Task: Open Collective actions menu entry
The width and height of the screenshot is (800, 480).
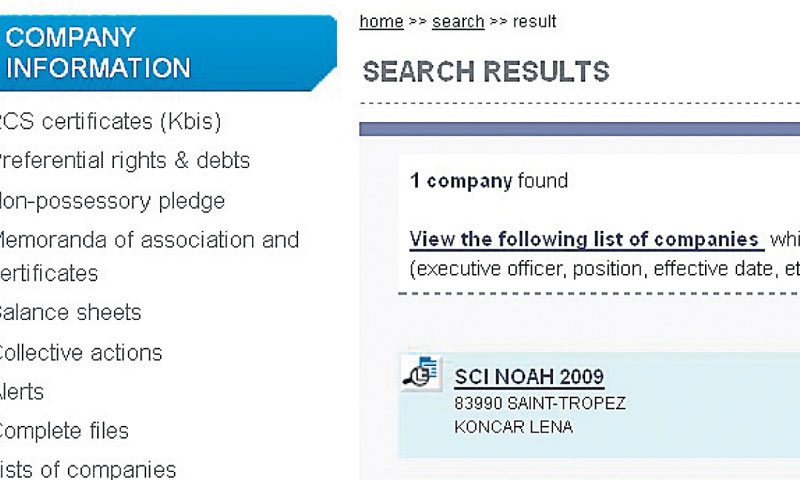Action: click(80, 352)
